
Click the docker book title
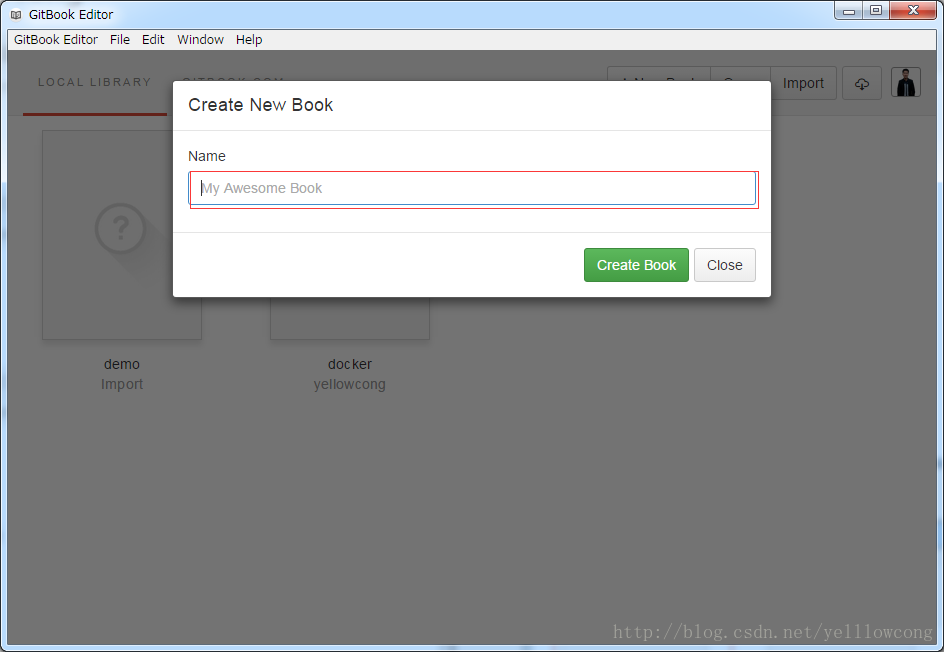pyautogui.click(x=350, y=364)
